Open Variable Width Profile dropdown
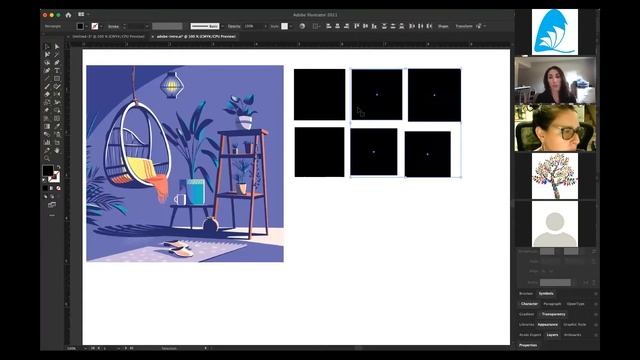 tap(167, 27)
